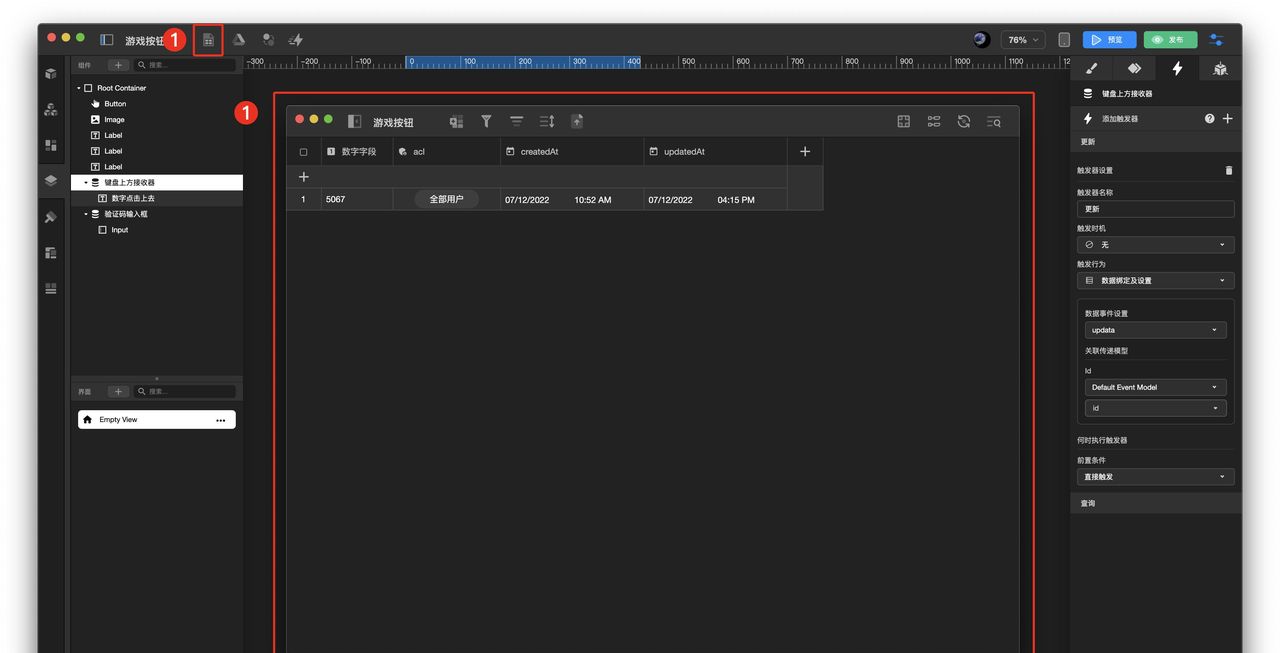Add a new row with the plus button
The height and width of the screenshot is (653, 1280).
click(x=304, y=177)
